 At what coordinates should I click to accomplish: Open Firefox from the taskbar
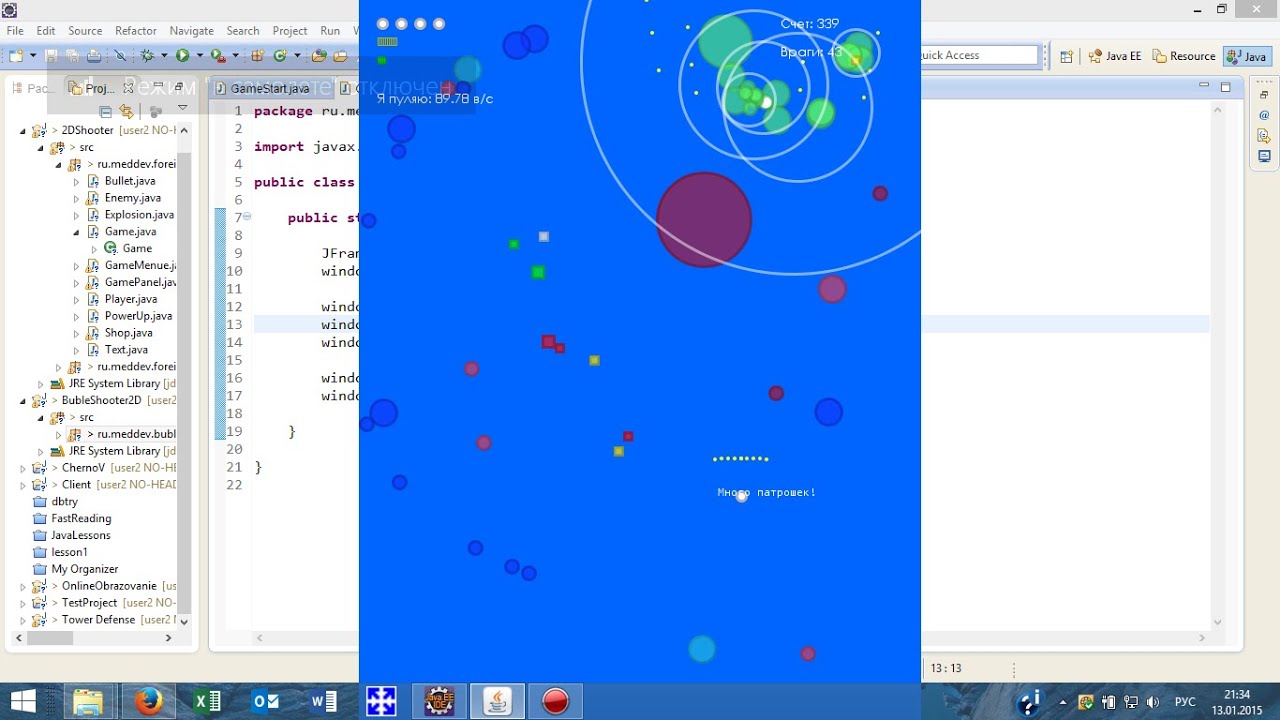click(x=148, y=701)
